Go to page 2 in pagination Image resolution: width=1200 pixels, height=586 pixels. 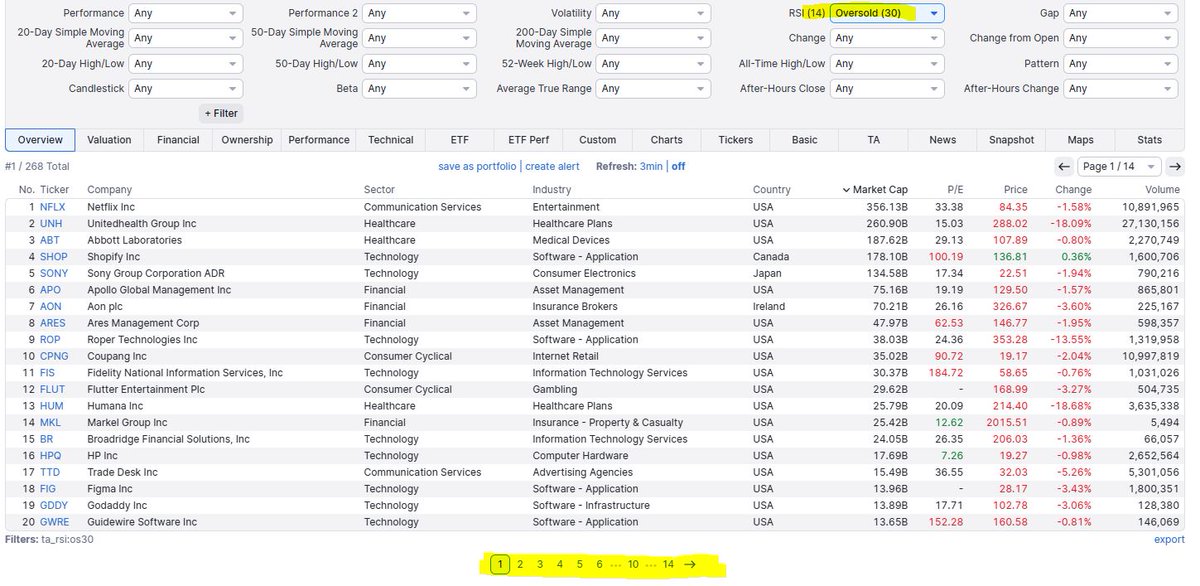[x=520, y=565]
